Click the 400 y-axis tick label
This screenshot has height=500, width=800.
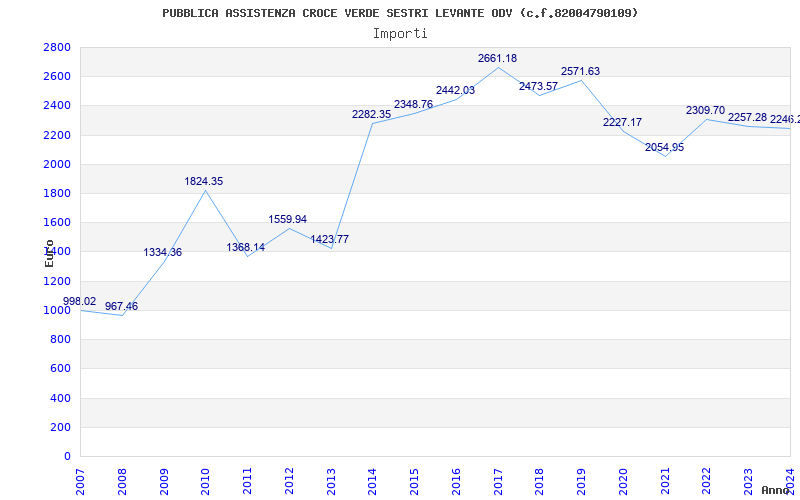point(61,398)
